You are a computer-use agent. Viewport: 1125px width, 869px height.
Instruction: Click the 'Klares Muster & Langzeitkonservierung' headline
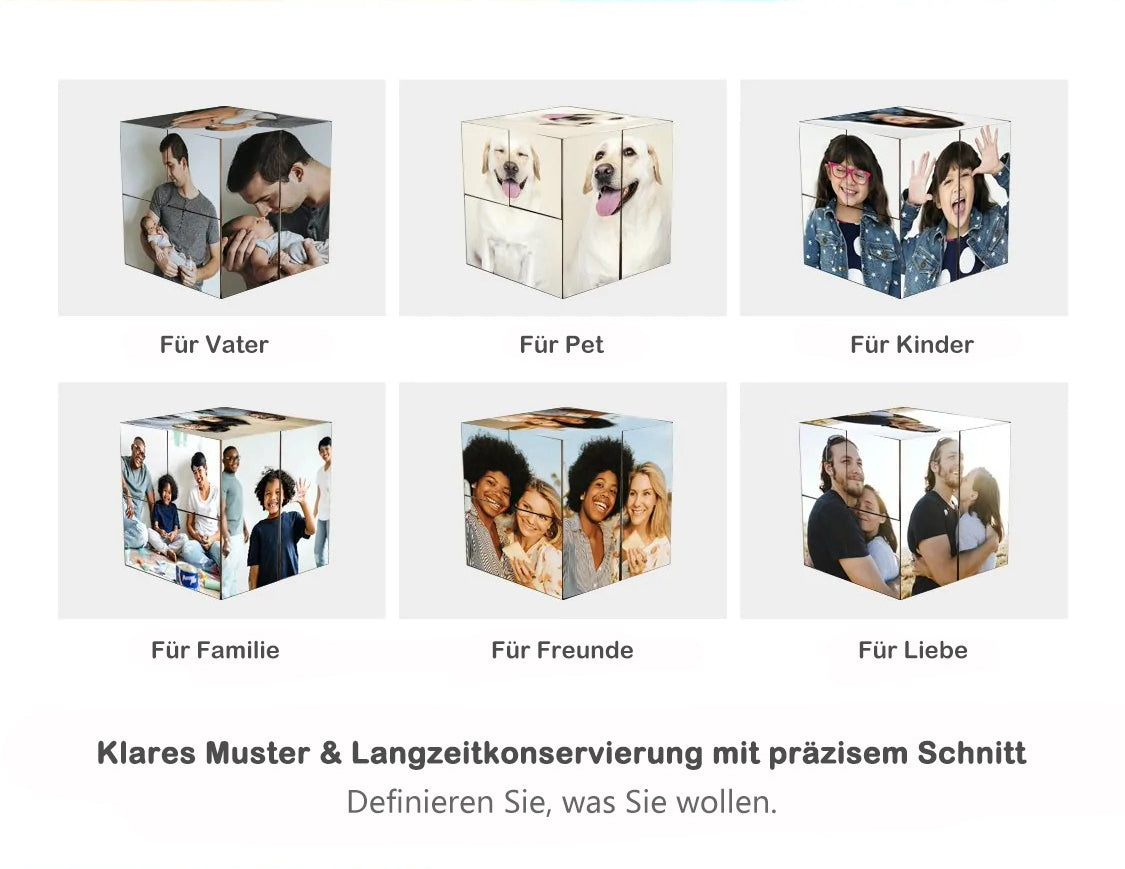point(562,753)
